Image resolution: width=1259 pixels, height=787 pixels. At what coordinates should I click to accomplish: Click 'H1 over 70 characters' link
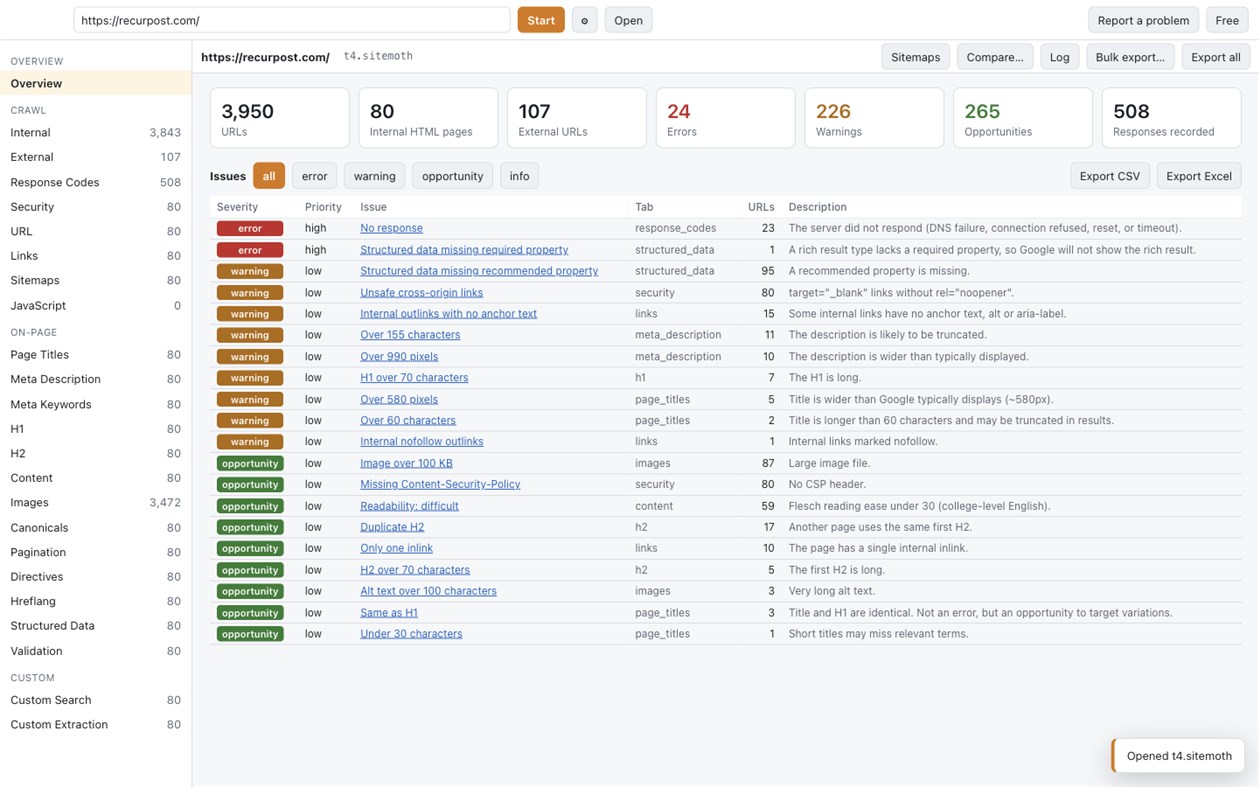pyautogui.click(x=414, y=378)
